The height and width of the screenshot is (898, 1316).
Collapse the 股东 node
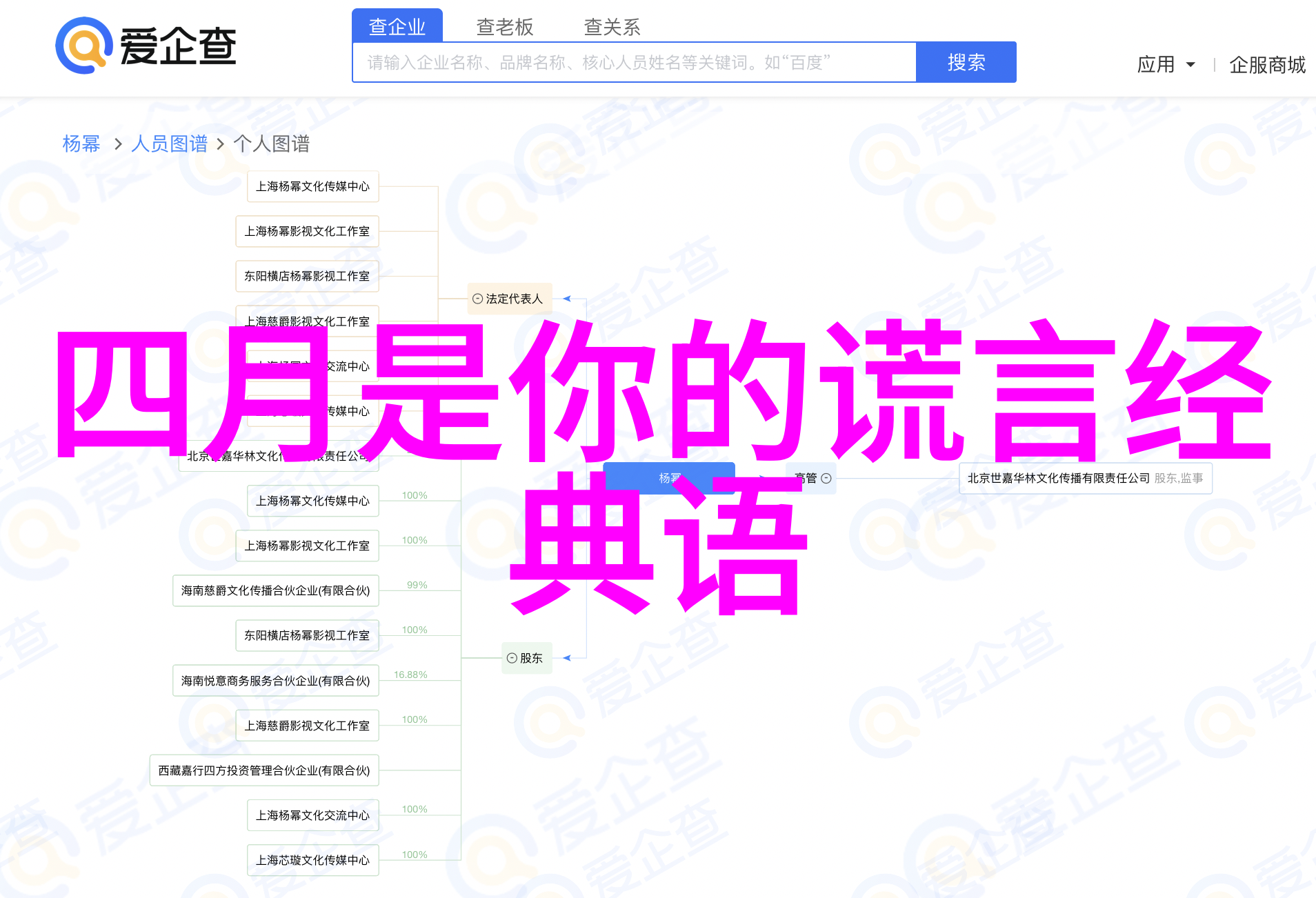point(512,658)
